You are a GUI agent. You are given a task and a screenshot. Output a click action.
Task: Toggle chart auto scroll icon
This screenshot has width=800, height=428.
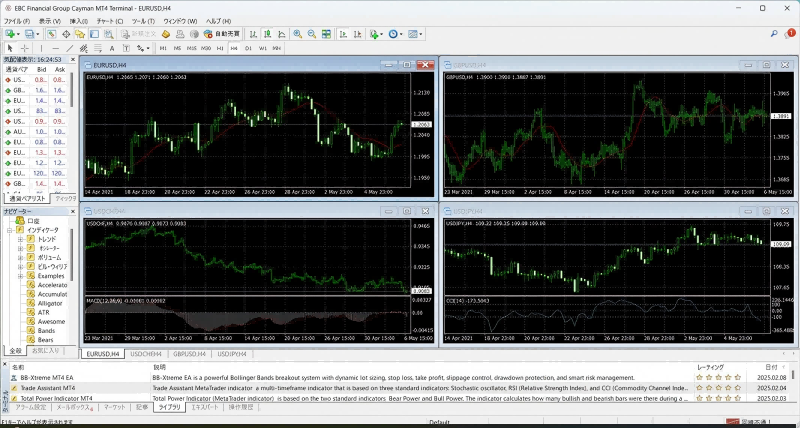(343, 34)
